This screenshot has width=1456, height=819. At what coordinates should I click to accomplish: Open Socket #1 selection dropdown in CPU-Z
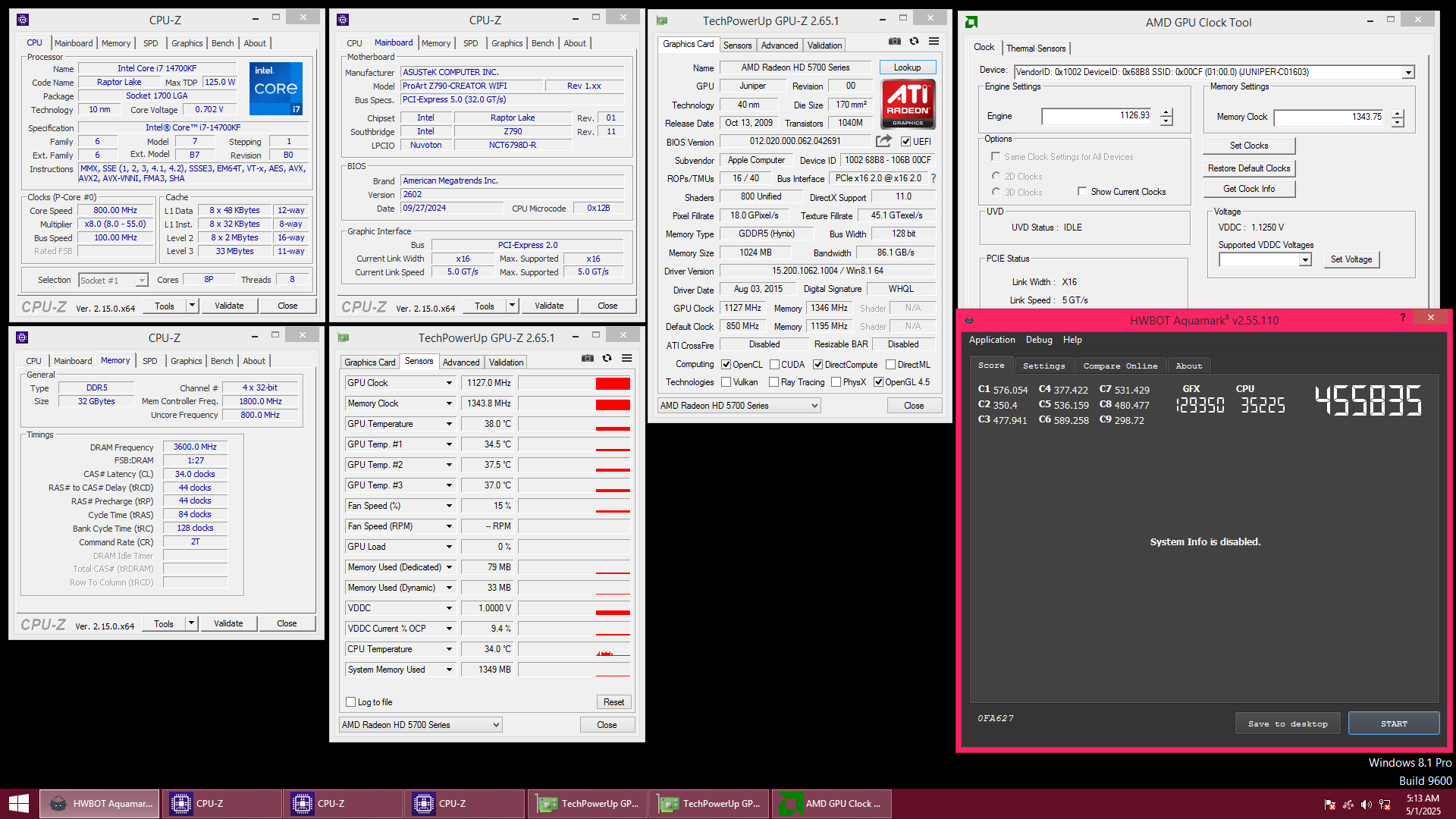(x=142, y=281)
